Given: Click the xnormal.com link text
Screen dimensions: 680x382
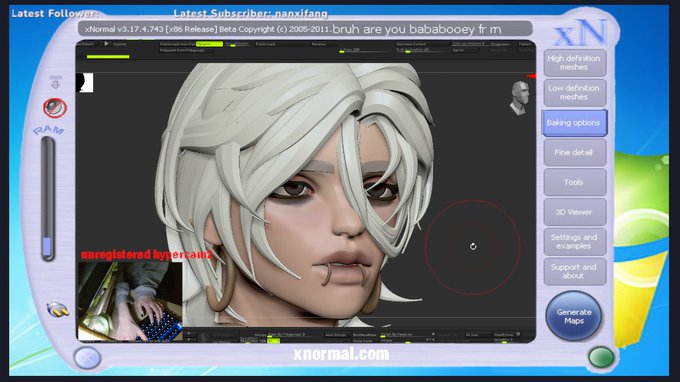Looking at the screenshot, I should pos(341,354).
